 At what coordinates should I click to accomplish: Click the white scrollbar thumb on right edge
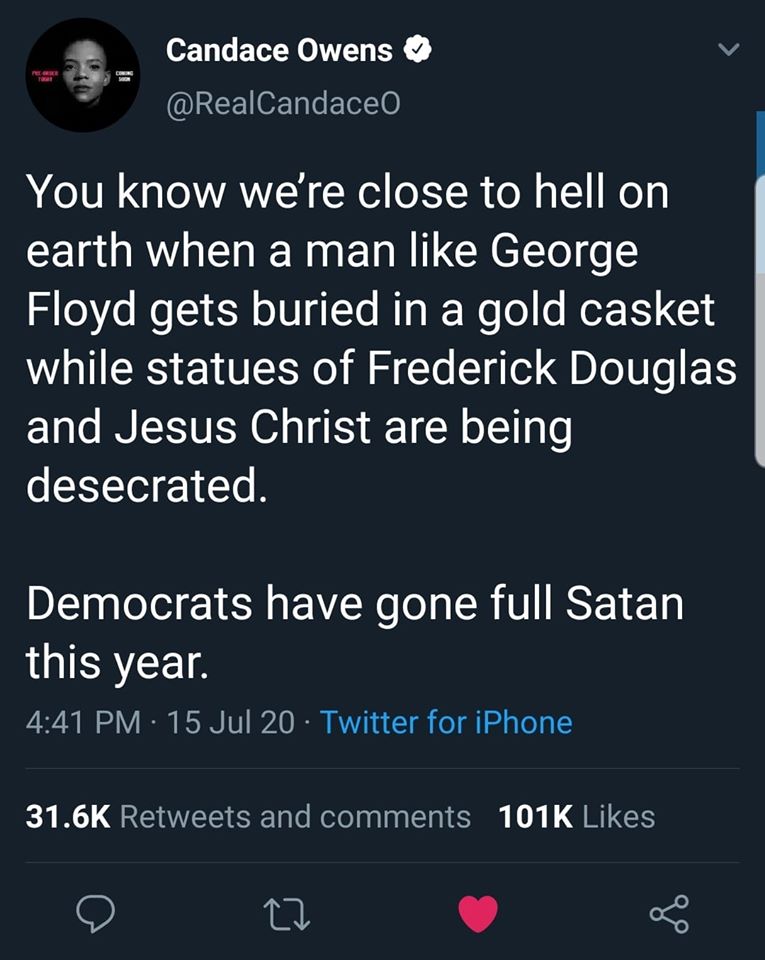tap(759, 320)
